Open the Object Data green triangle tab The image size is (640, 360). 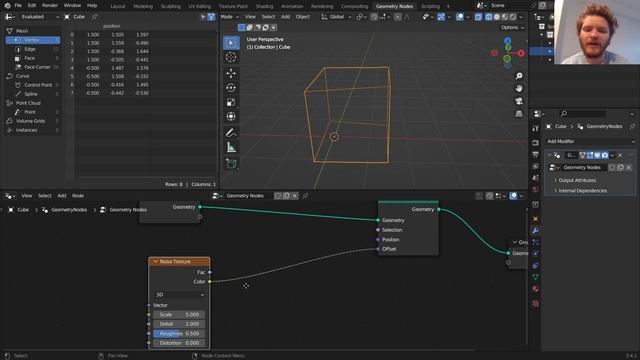[536, 277]
